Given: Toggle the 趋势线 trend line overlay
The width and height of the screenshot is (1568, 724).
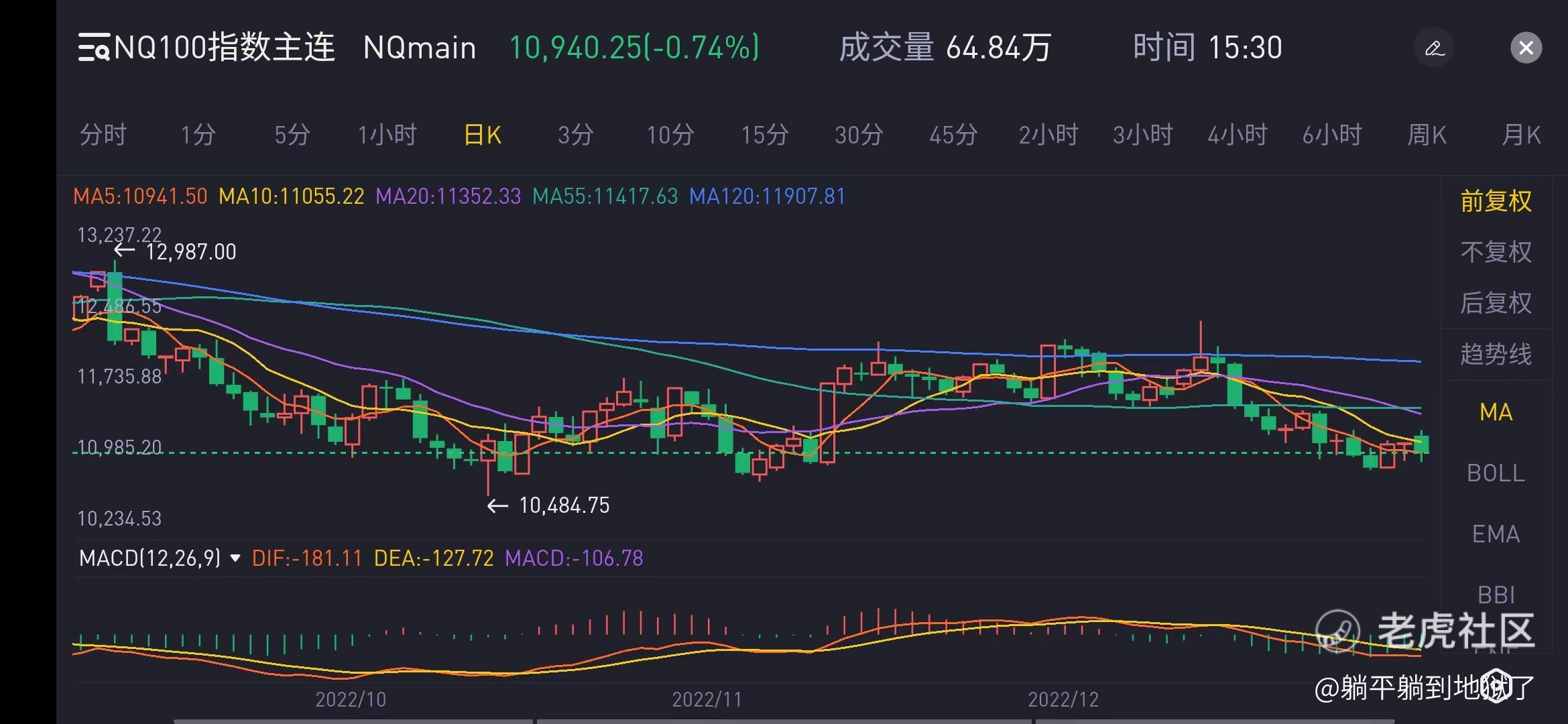Looking at the screenshot, I should pos(1496,353).
